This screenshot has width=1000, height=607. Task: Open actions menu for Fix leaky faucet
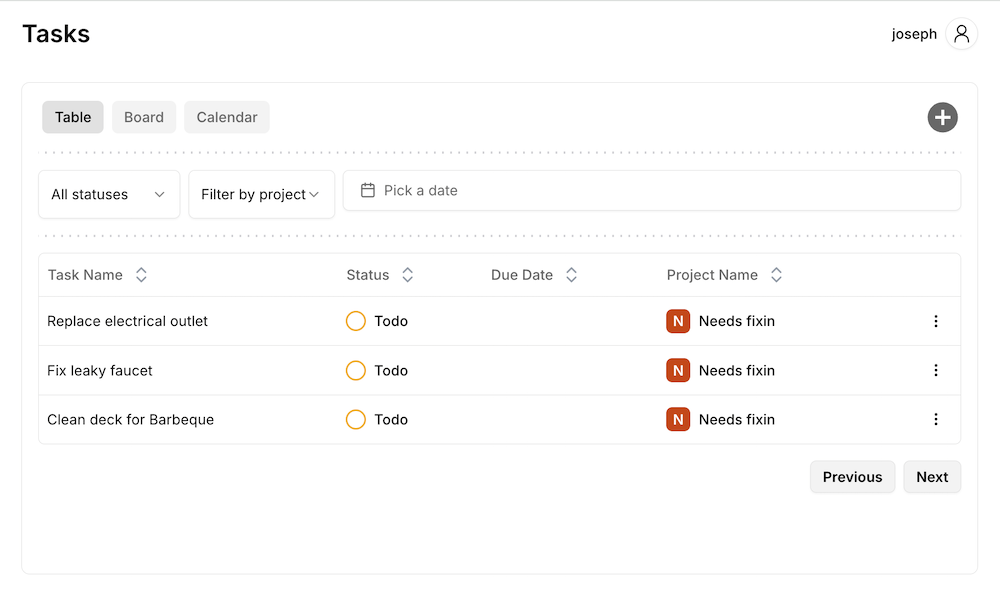coord(936,370)
